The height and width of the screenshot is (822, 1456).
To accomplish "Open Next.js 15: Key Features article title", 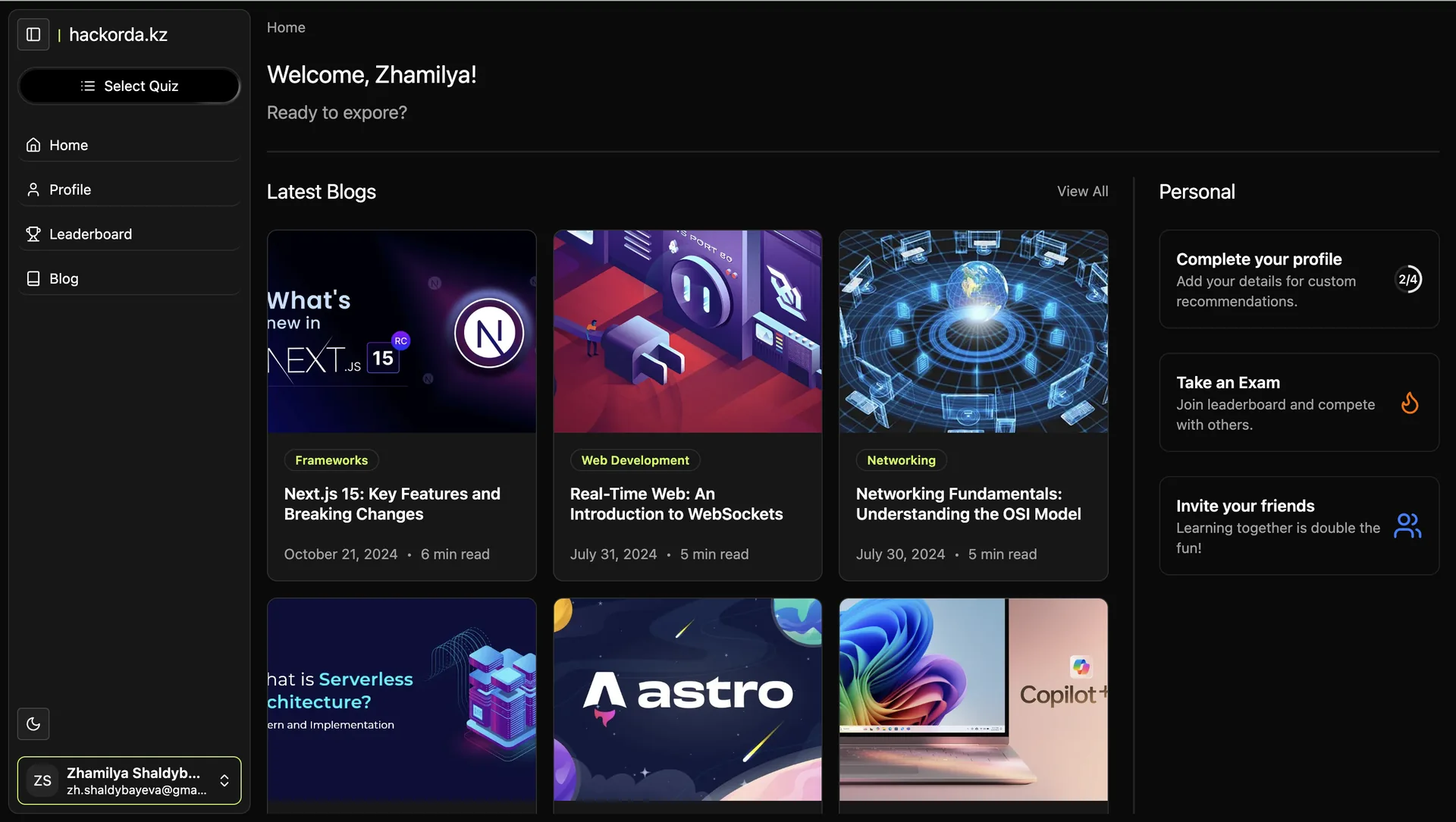I will coord(392,504).
